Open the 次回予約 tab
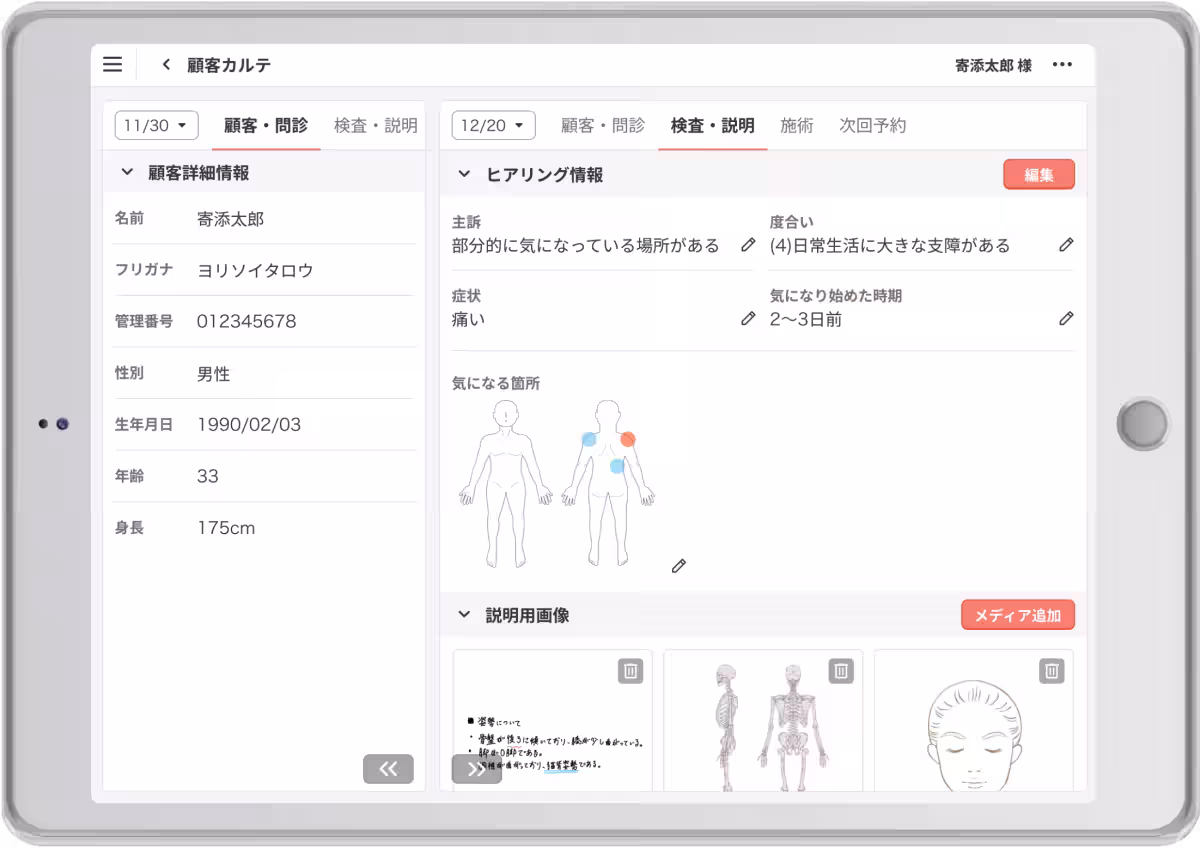The image size is (1200, 848). (x=873, y=125)
